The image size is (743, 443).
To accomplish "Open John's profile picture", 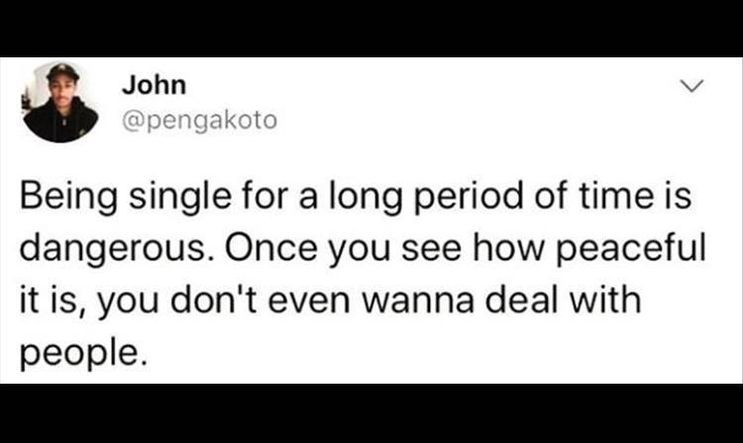I will 61,102.
